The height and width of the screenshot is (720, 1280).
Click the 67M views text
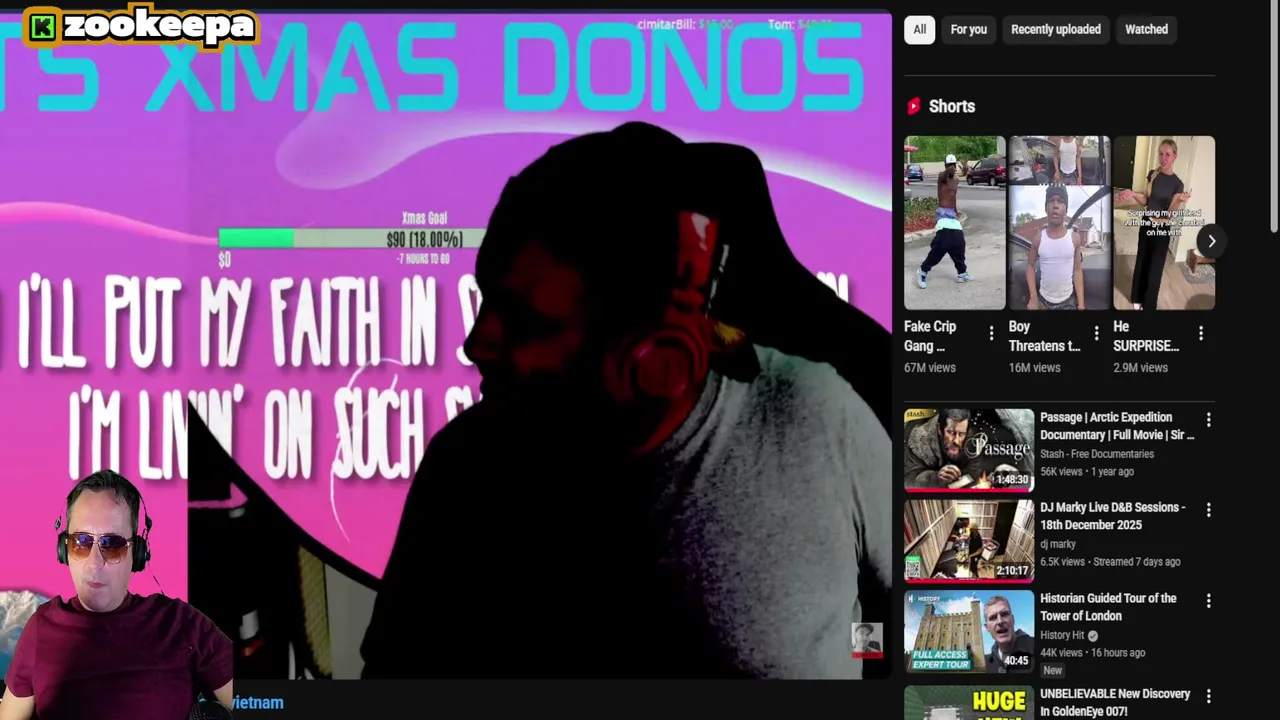930,368
